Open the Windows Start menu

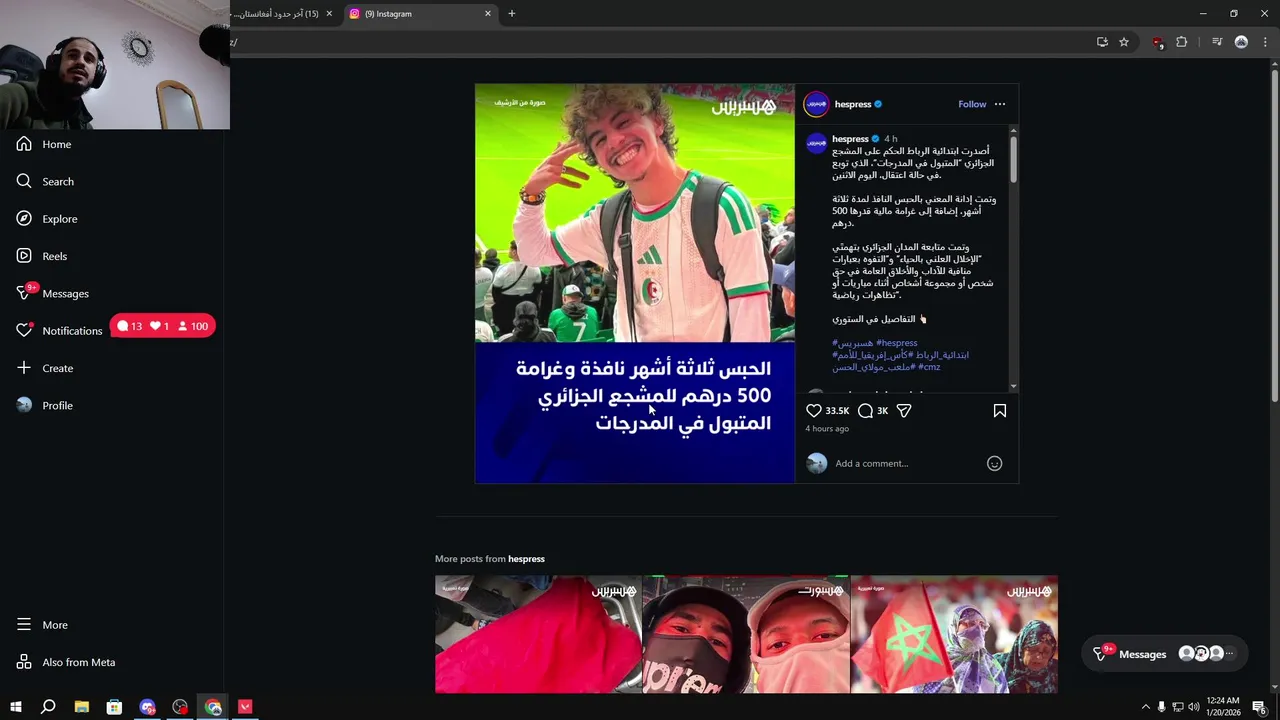(16, 707)
